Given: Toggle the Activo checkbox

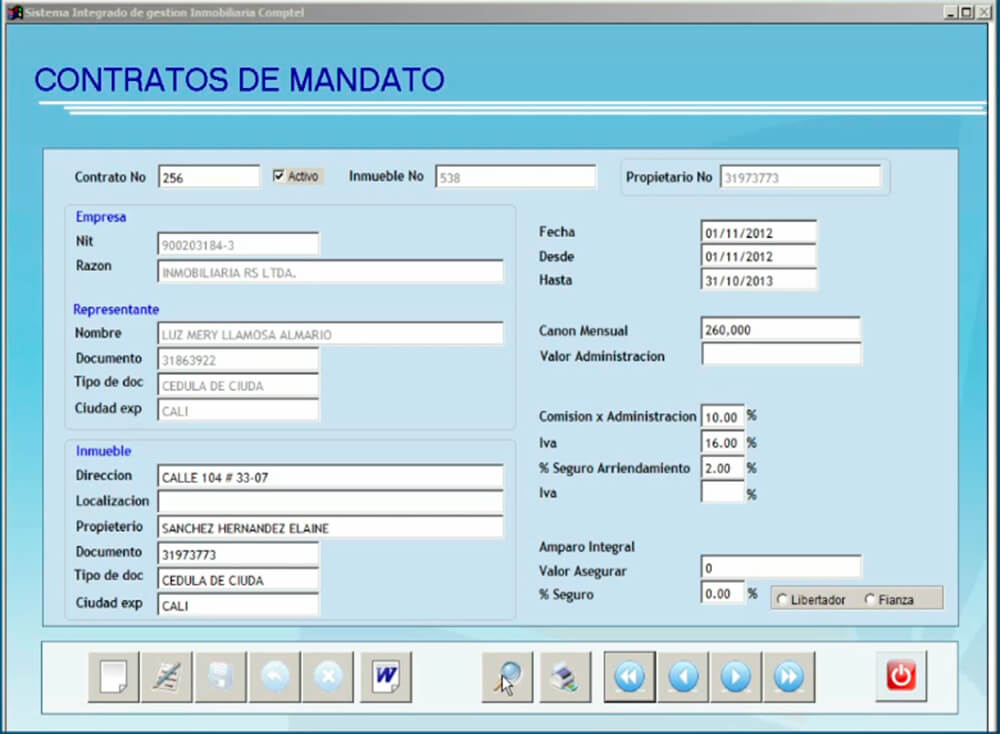Looking at the screenshot, I should 280,176.
